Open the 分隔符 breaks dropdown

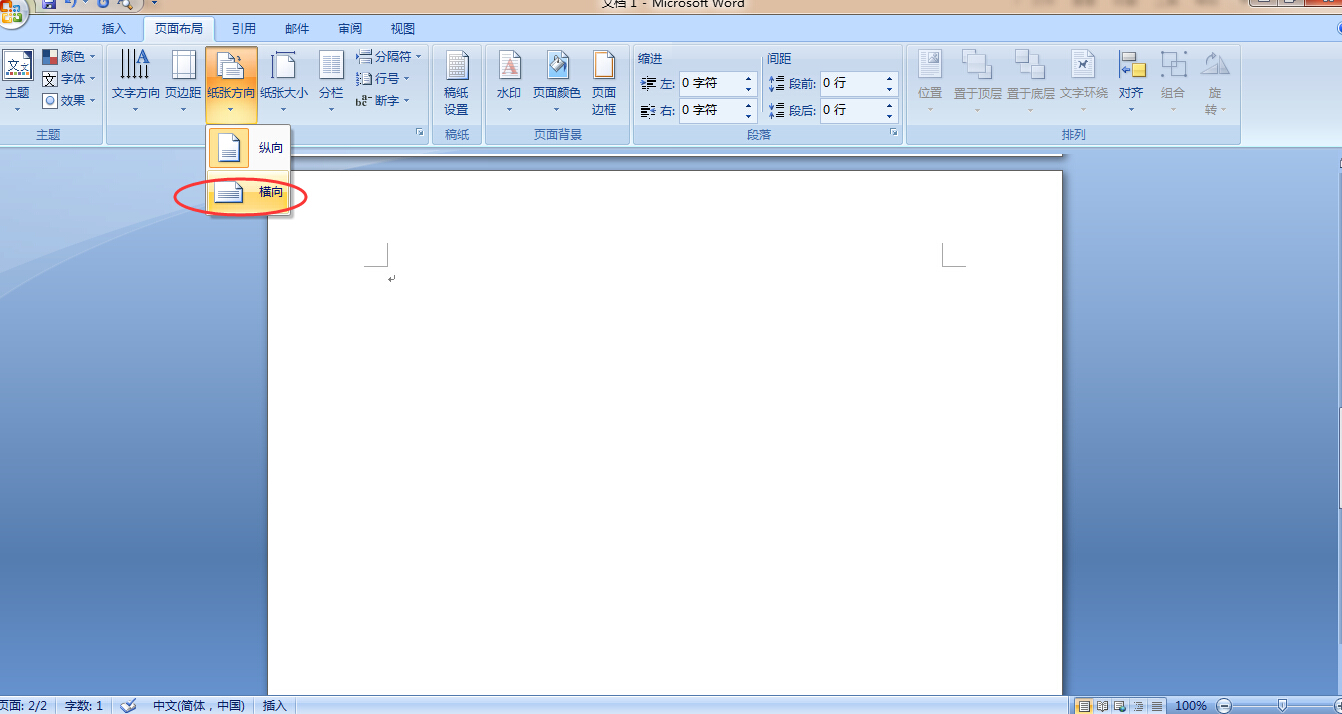pyautogui.click(x=389, y=57)
